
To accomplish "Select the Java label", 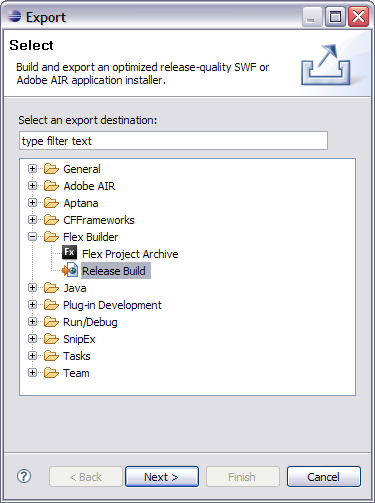I will coord(75,288).
